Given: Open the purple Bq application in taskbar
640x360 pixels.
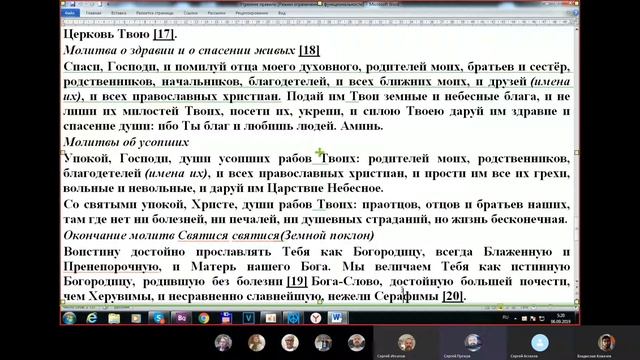Looking at the screenshot, I should (181, 318).
